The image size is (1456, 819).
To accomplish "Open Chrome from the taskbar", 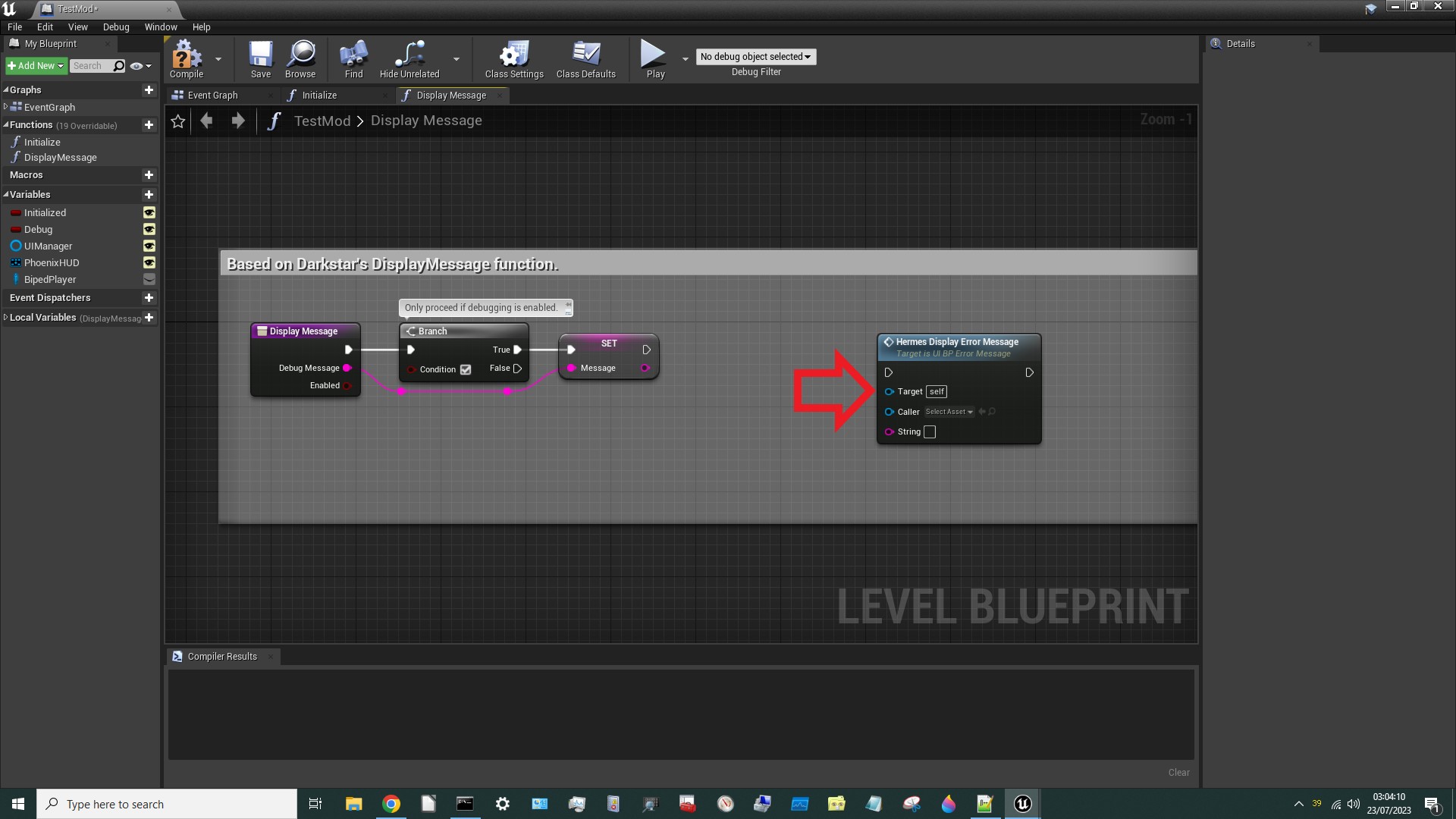I will click(391, 804).
